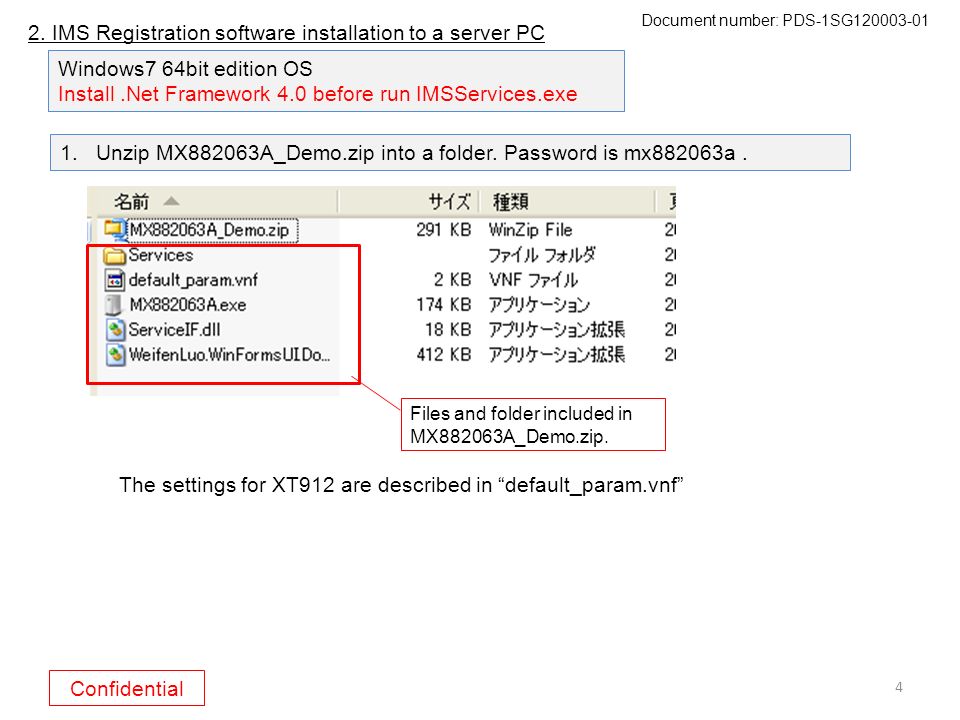Select the ServiceIF.dll file icon
The width and height of the screenshot is (960, 720).
pyautogui.click(x=114, y=330)
